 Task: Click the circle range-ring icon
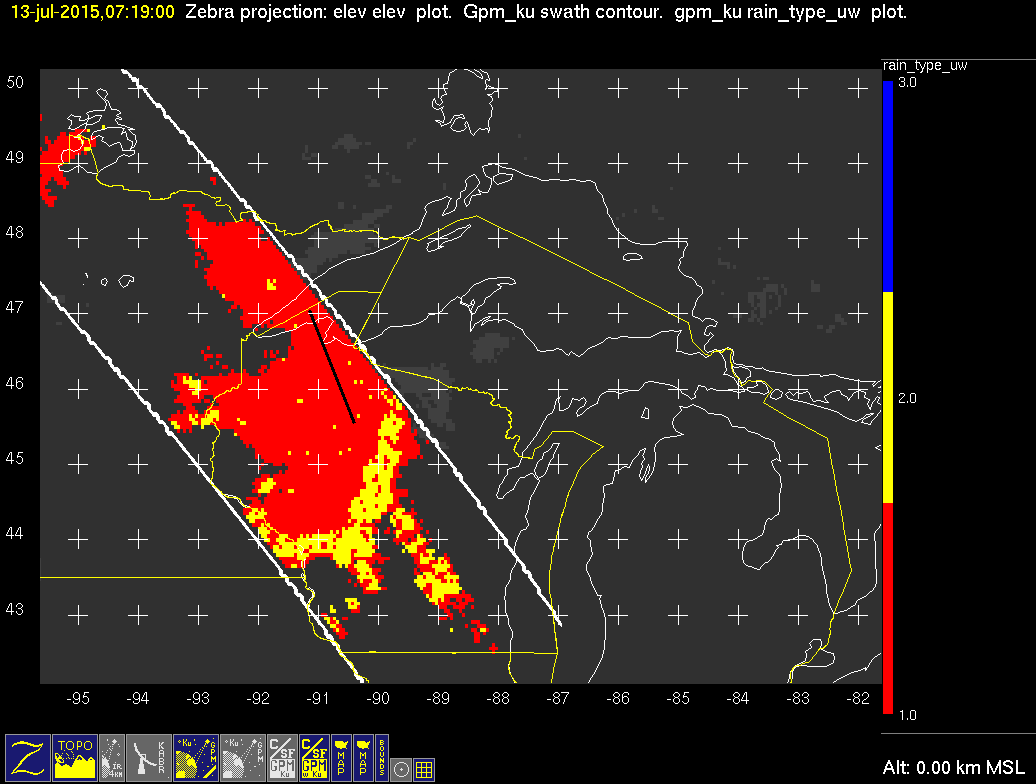[402, 769]
